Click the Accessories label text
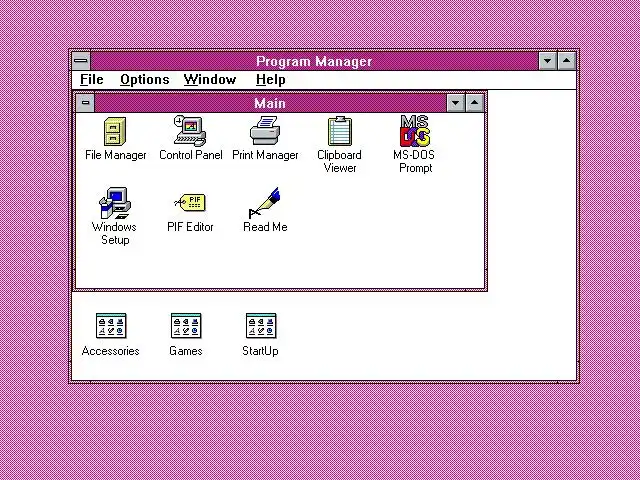Image resolution: width=640 pixels, height=480 pixels. click(111, 351)
